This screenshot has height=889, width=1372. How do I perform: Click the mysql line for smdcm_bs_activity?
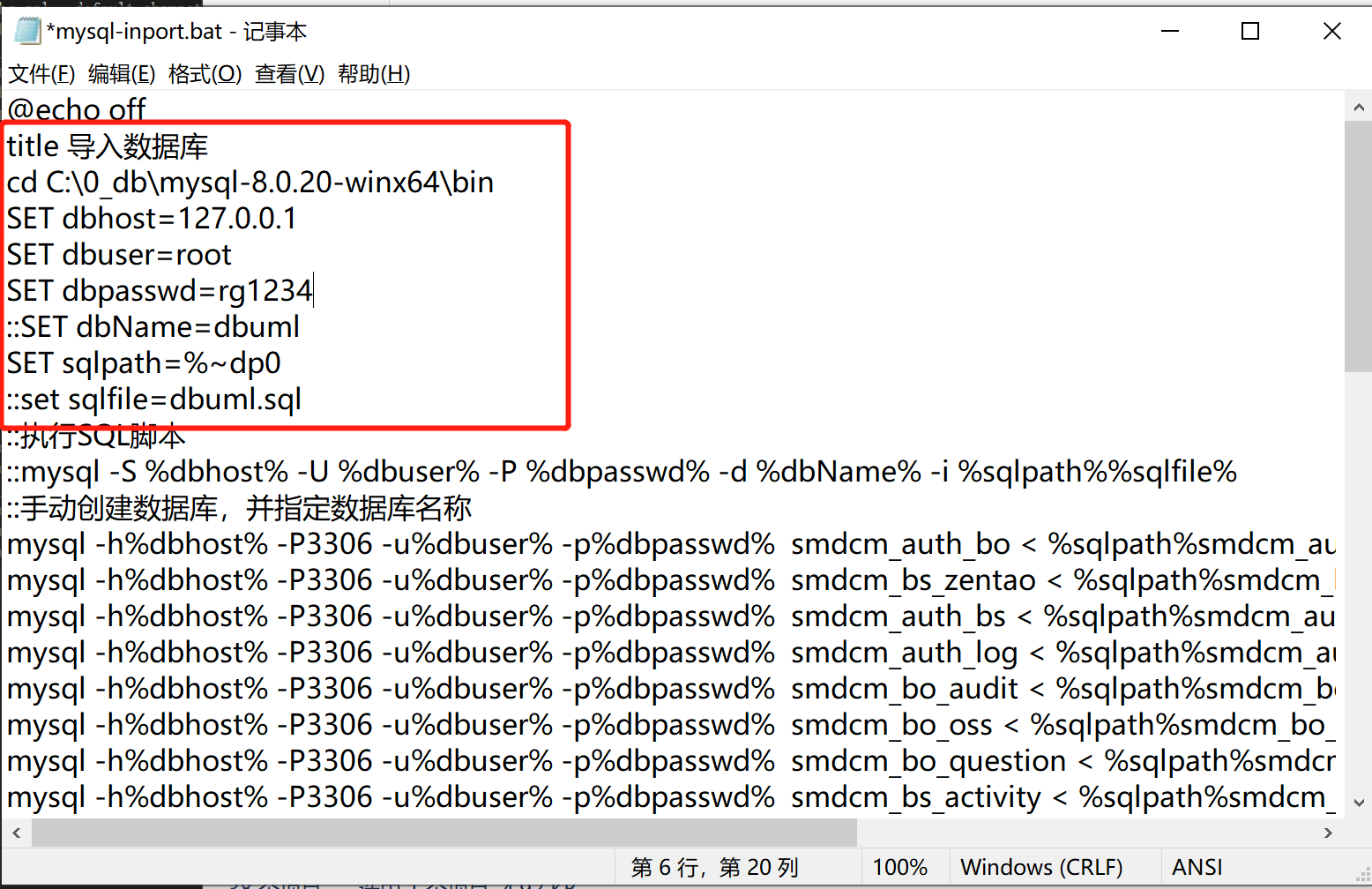point(671,796)
